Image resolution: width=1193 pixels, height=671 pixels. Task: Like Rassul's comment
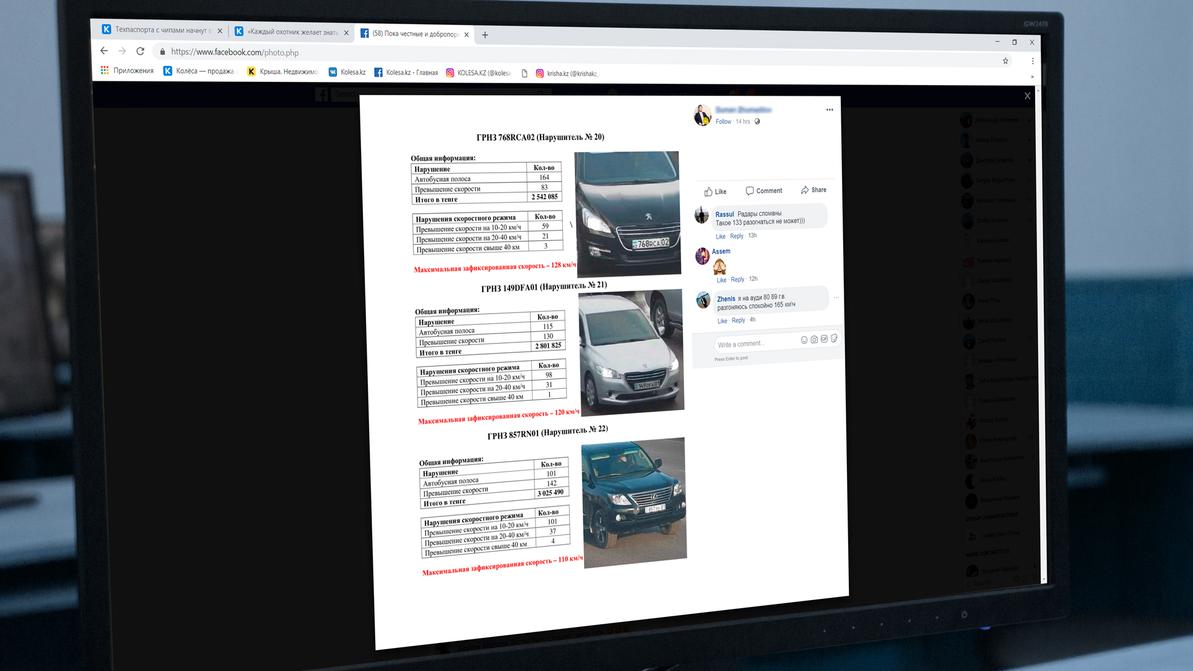(x=721, y=237)
